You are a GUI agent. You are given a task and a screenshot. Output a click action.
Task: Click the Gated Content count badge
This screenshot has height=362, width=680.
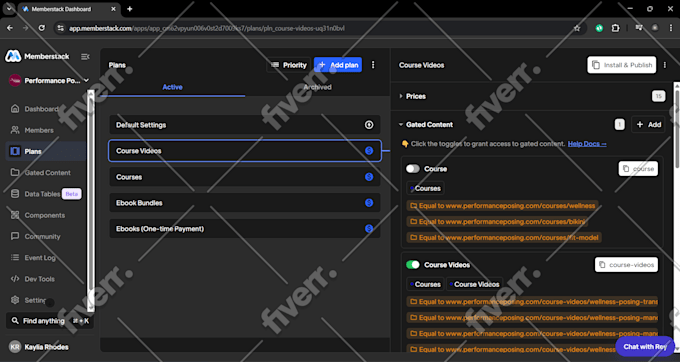(x=619, y=124)
